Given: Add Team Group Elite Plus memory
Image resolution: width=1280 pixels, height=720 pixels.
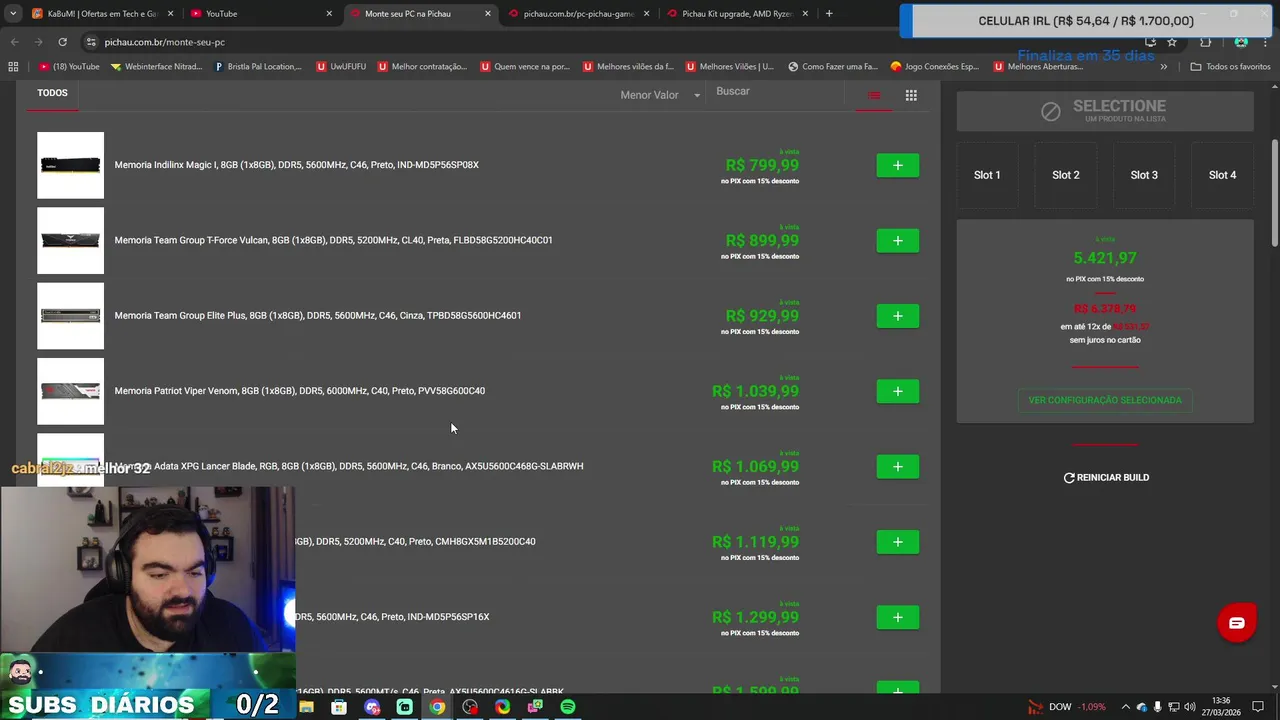Looking at the screenshot, I should coord(898,316).
